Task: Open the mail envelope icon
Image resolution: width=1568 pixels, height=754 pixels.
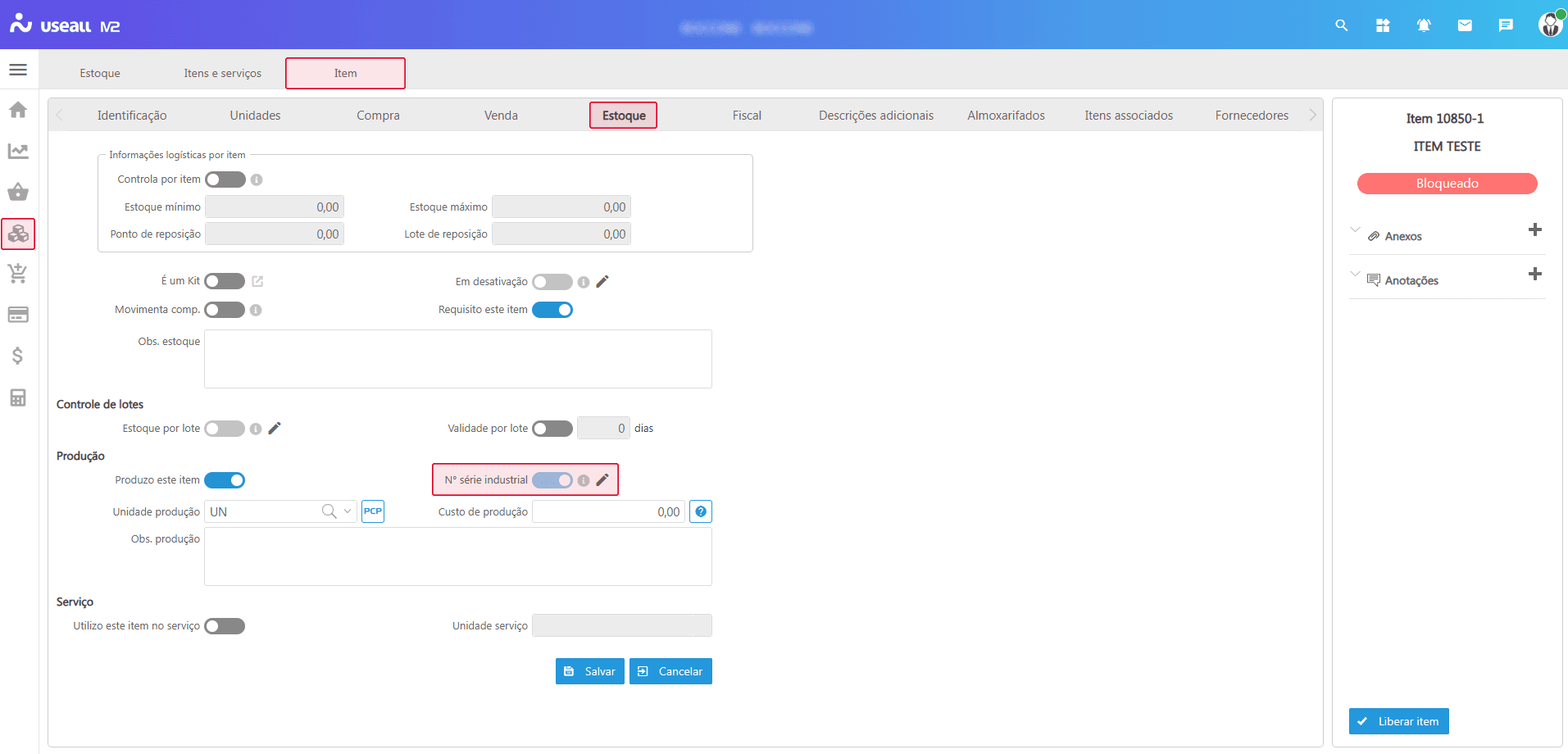Action: [x=1465, y=25]
